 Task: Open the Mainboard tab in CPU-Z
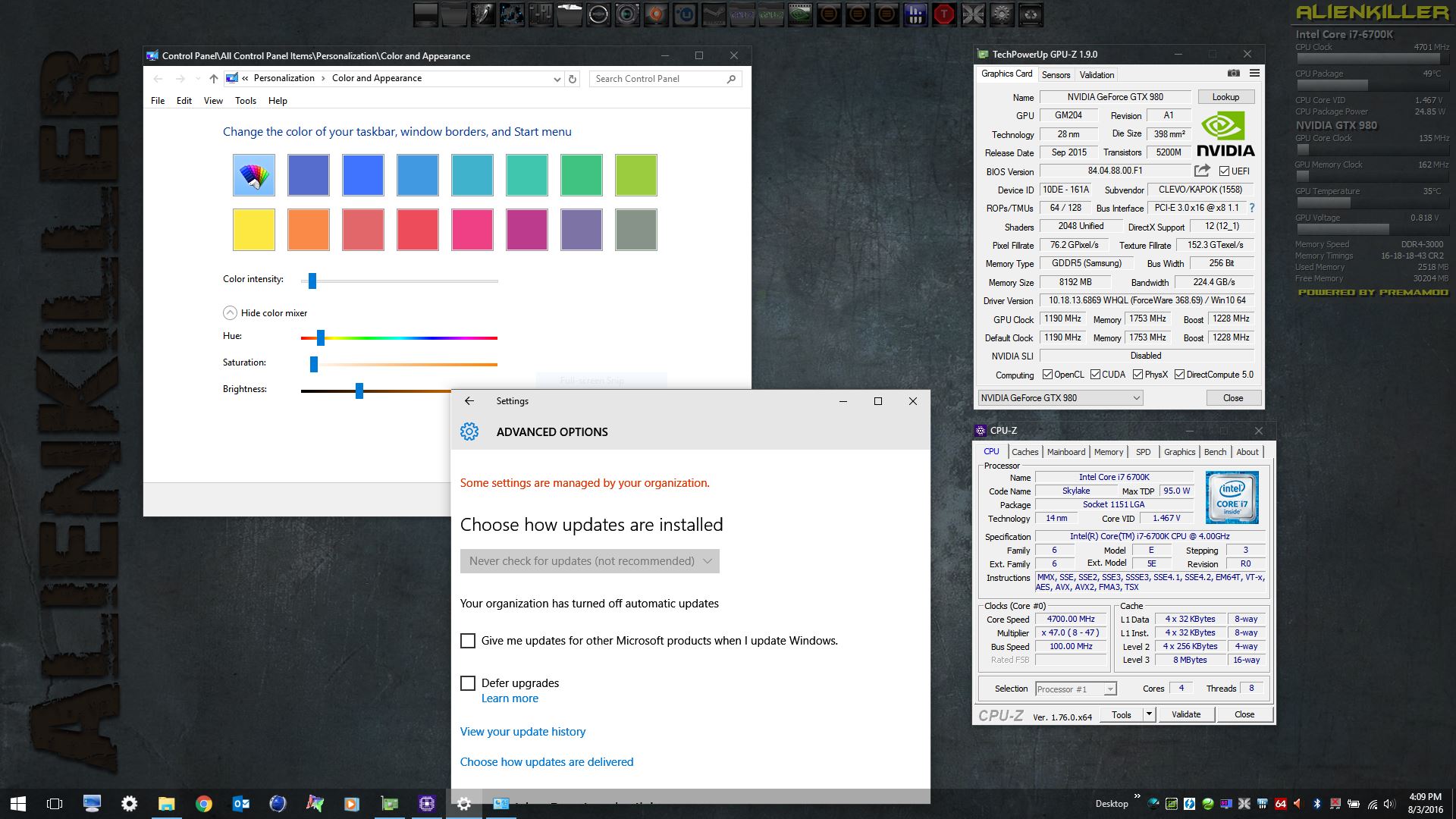pyautogui.click(x=1065, y=452)
